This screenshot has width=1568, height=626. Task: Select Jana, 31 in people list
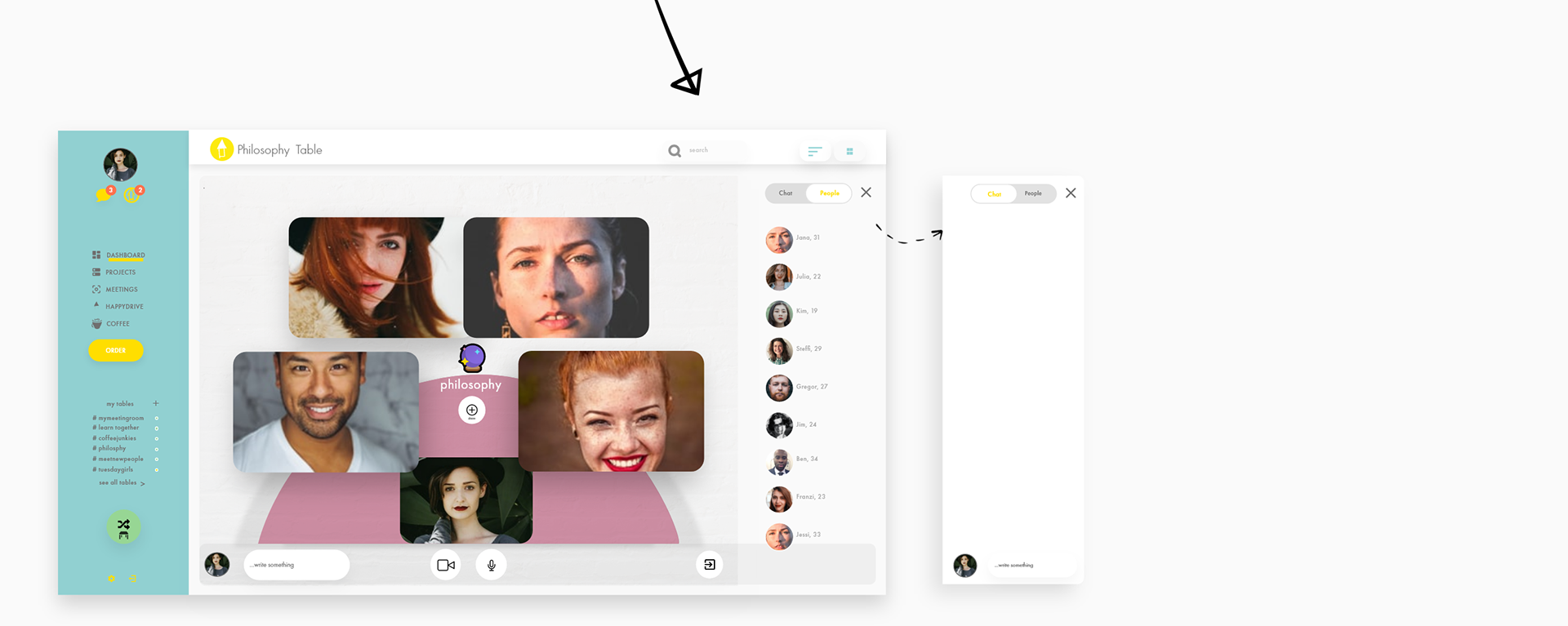coord(794,239)
